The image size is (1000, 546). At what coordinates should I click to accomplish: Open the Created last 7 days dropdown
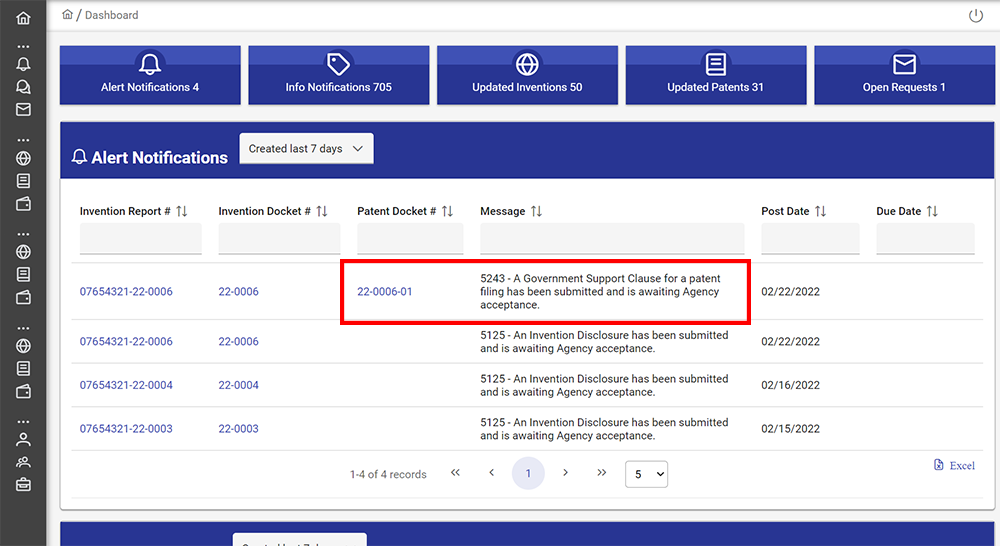[306, 149]
